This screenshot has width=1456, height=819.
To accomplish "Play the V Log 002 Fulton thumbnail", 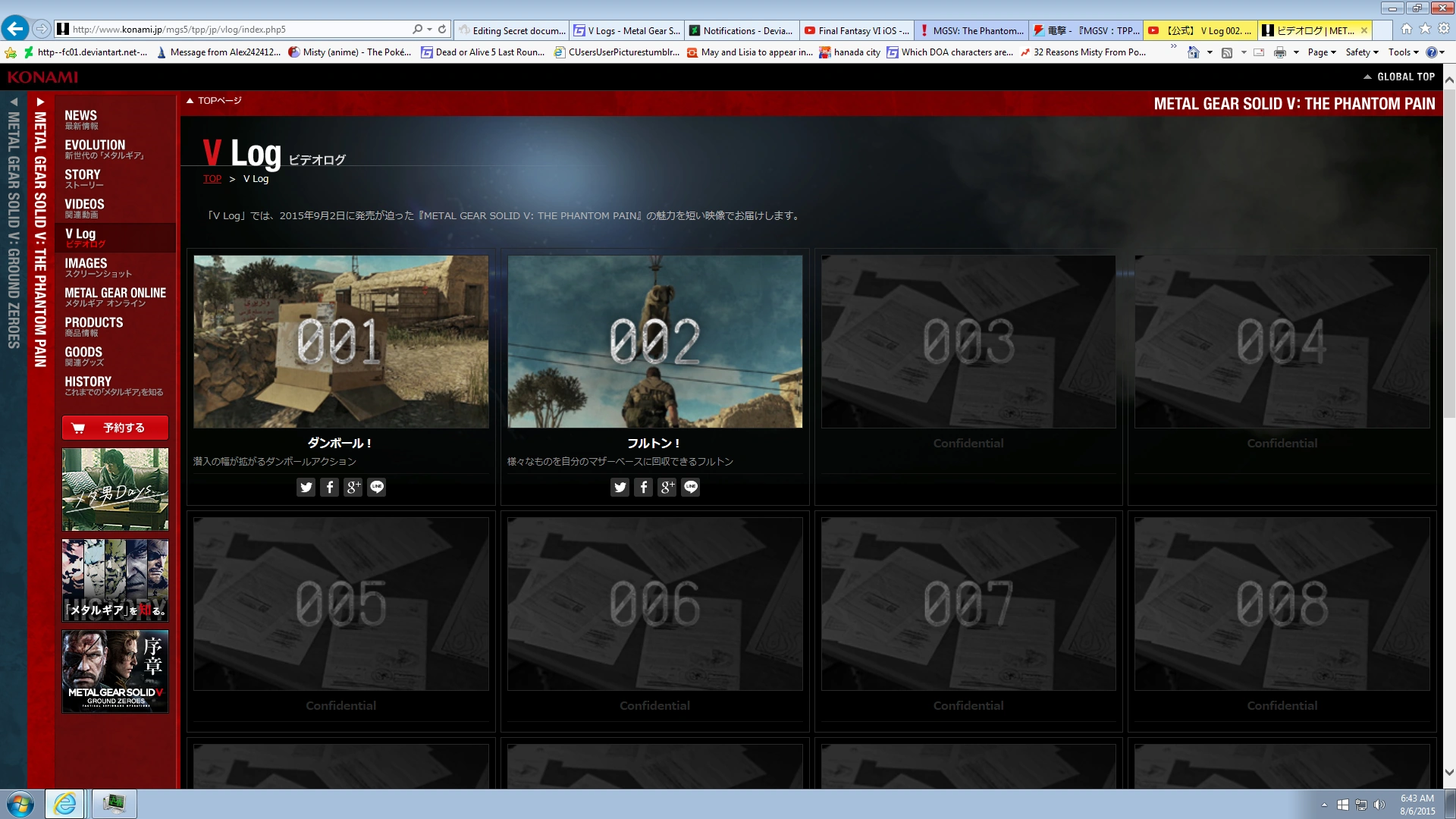I will pyautogui.click(x=654, y=341).
